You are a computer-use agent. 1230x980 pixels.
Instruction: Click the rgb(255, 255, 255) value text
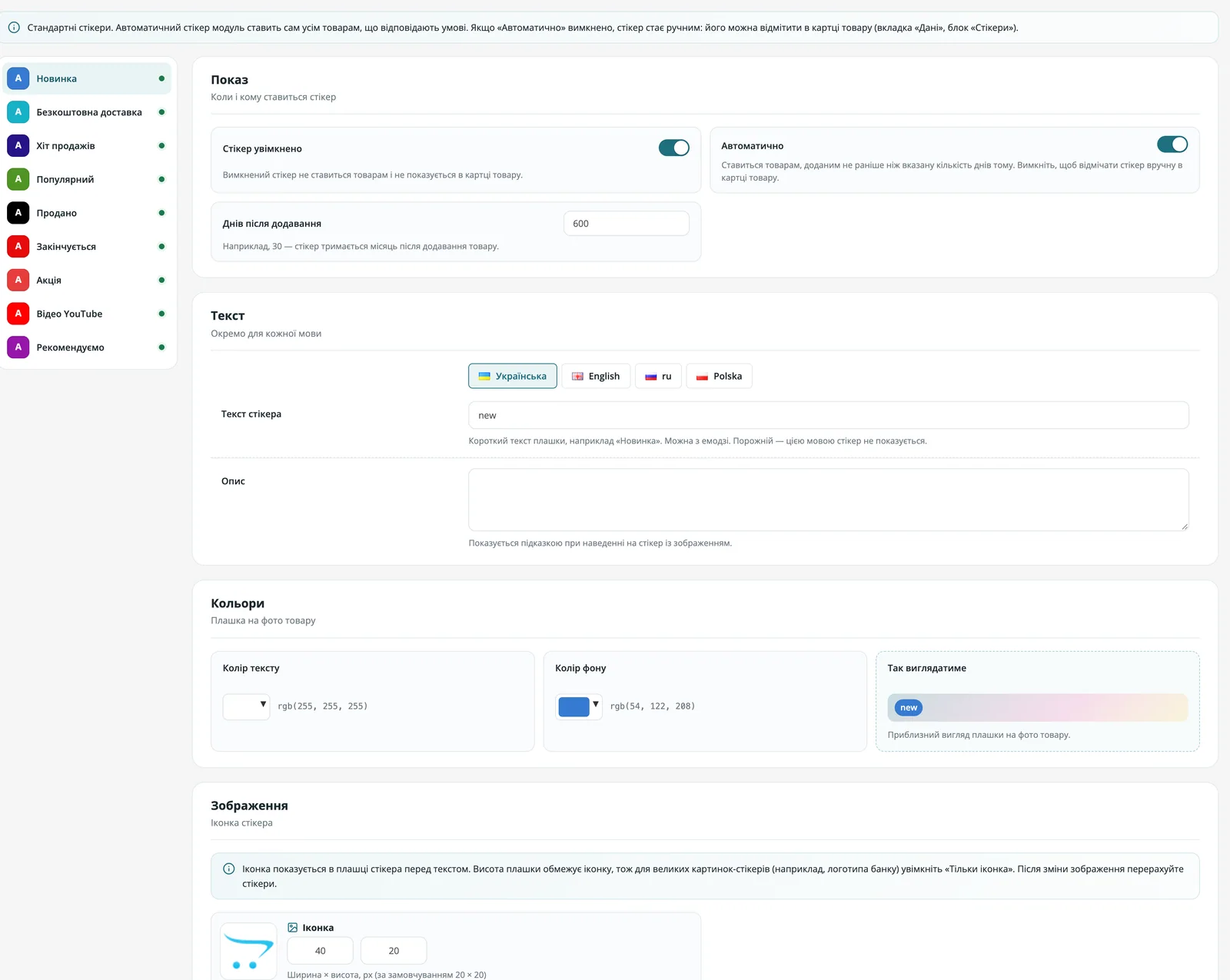323,706
